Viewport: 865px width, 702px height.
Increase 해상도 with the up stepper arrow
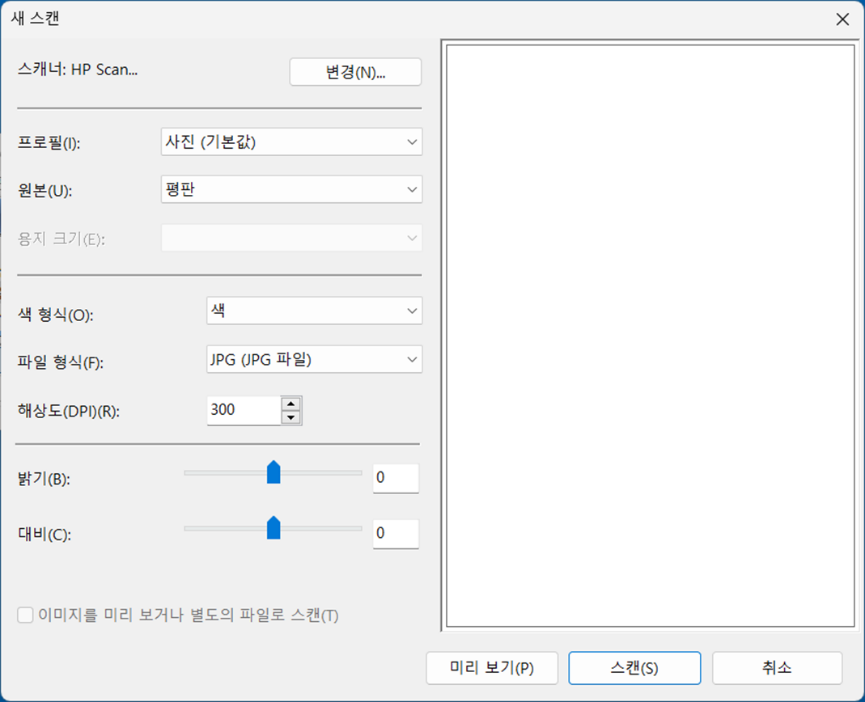point(291,404)
